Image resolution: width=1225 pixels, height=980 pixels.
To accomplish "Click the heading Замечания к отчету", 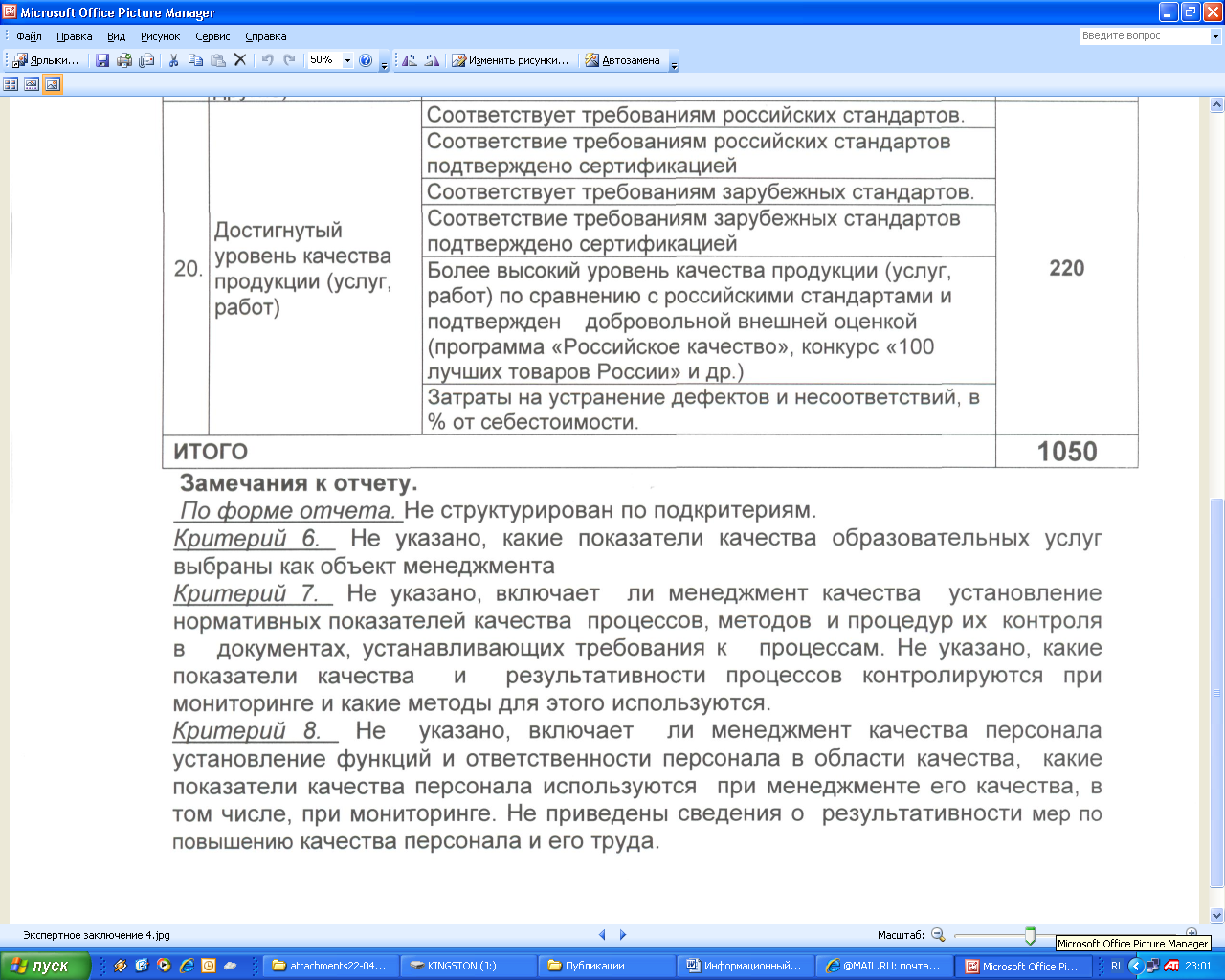I will click(x=299, y=482).
